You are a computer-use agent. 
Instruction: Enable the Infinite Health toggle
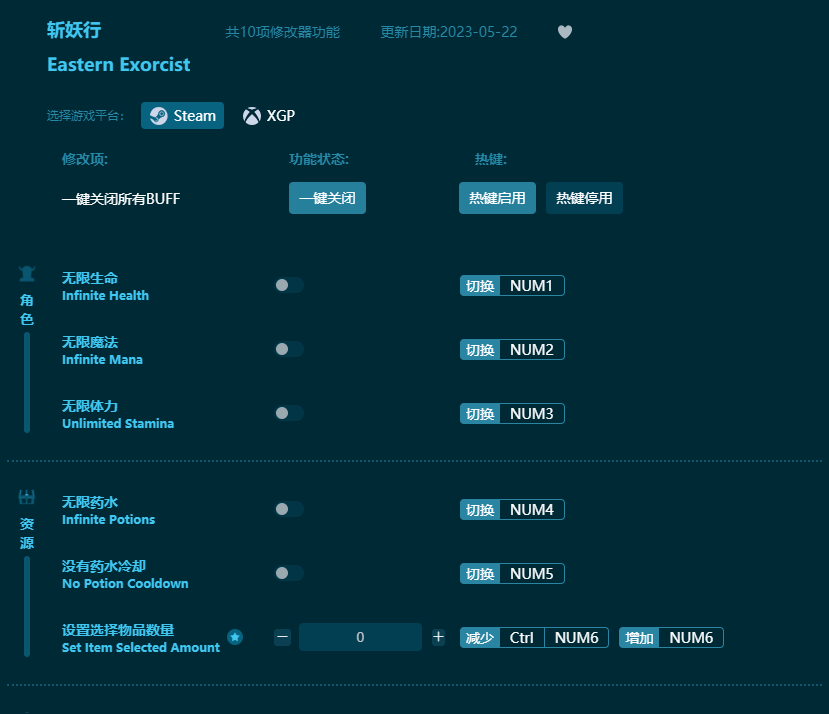pyautogui.click(x=289, y=285)
